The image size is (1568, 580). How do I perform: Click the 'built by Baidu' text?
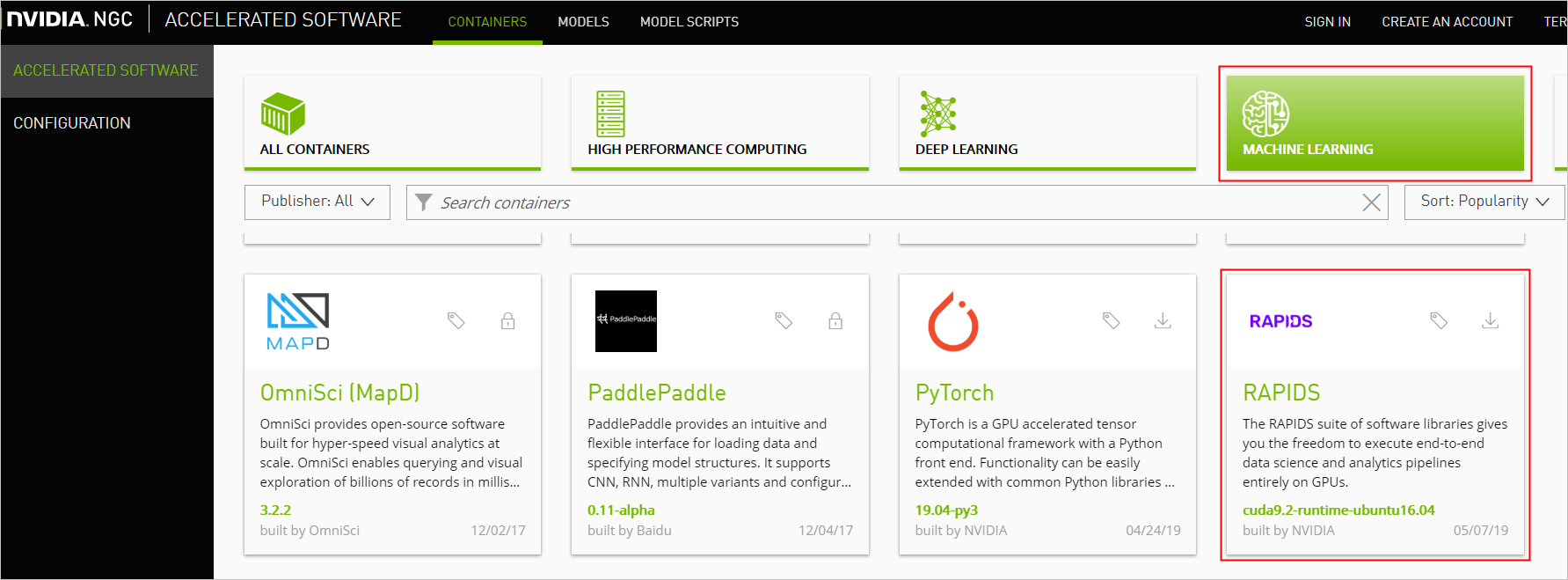point(630,531)
